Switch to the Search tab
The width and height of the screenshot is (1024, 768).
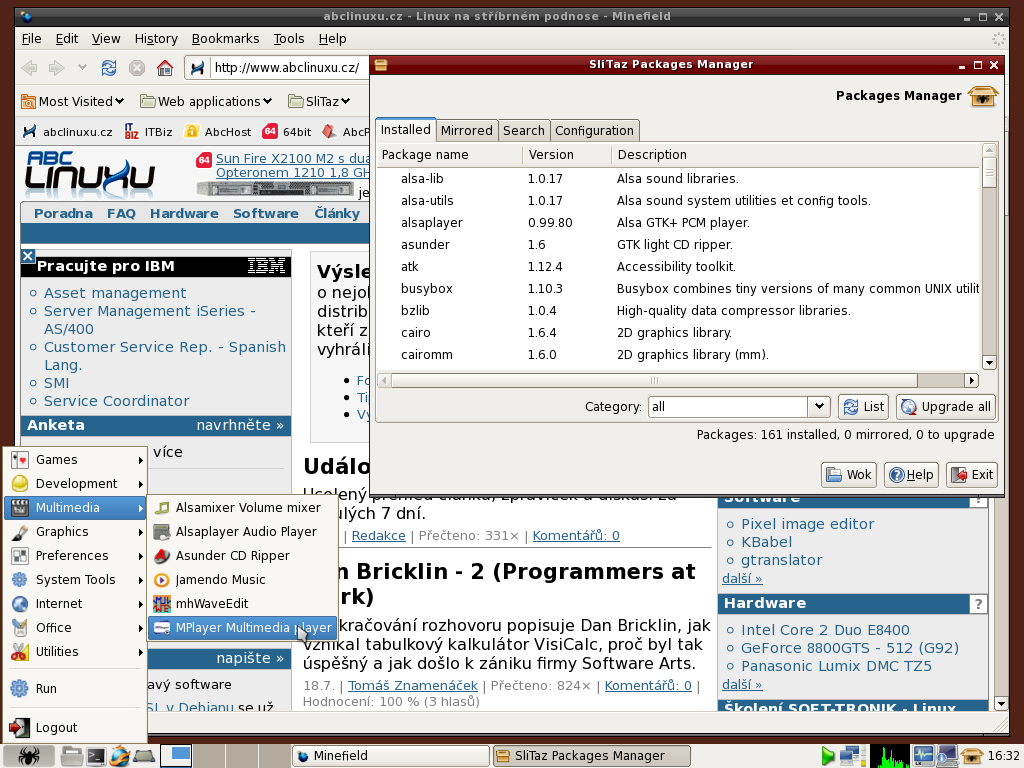point(524,131)
